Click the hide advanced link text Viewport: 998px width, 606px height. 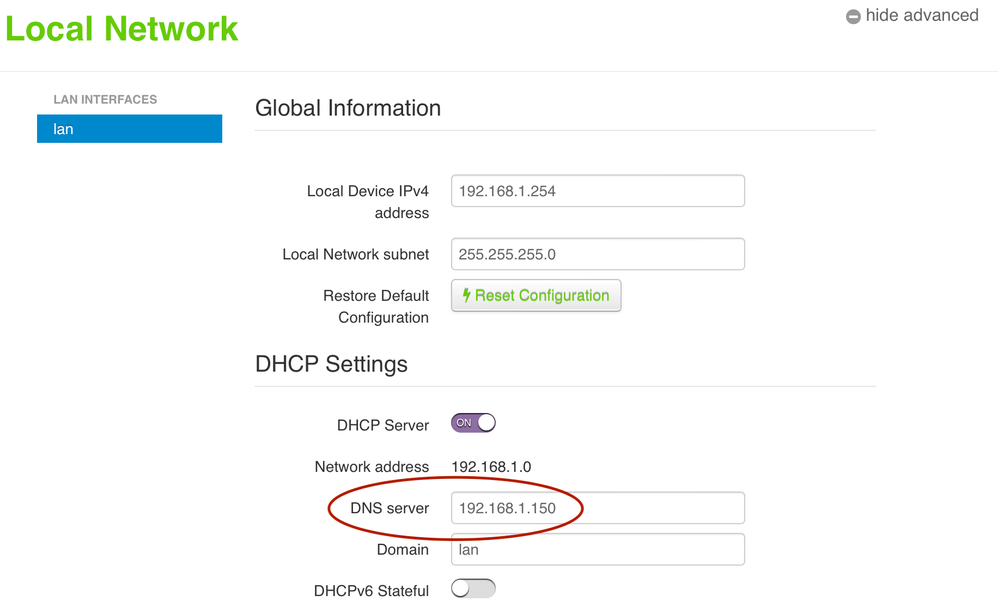pyautogui.click(x=921, y=16)
